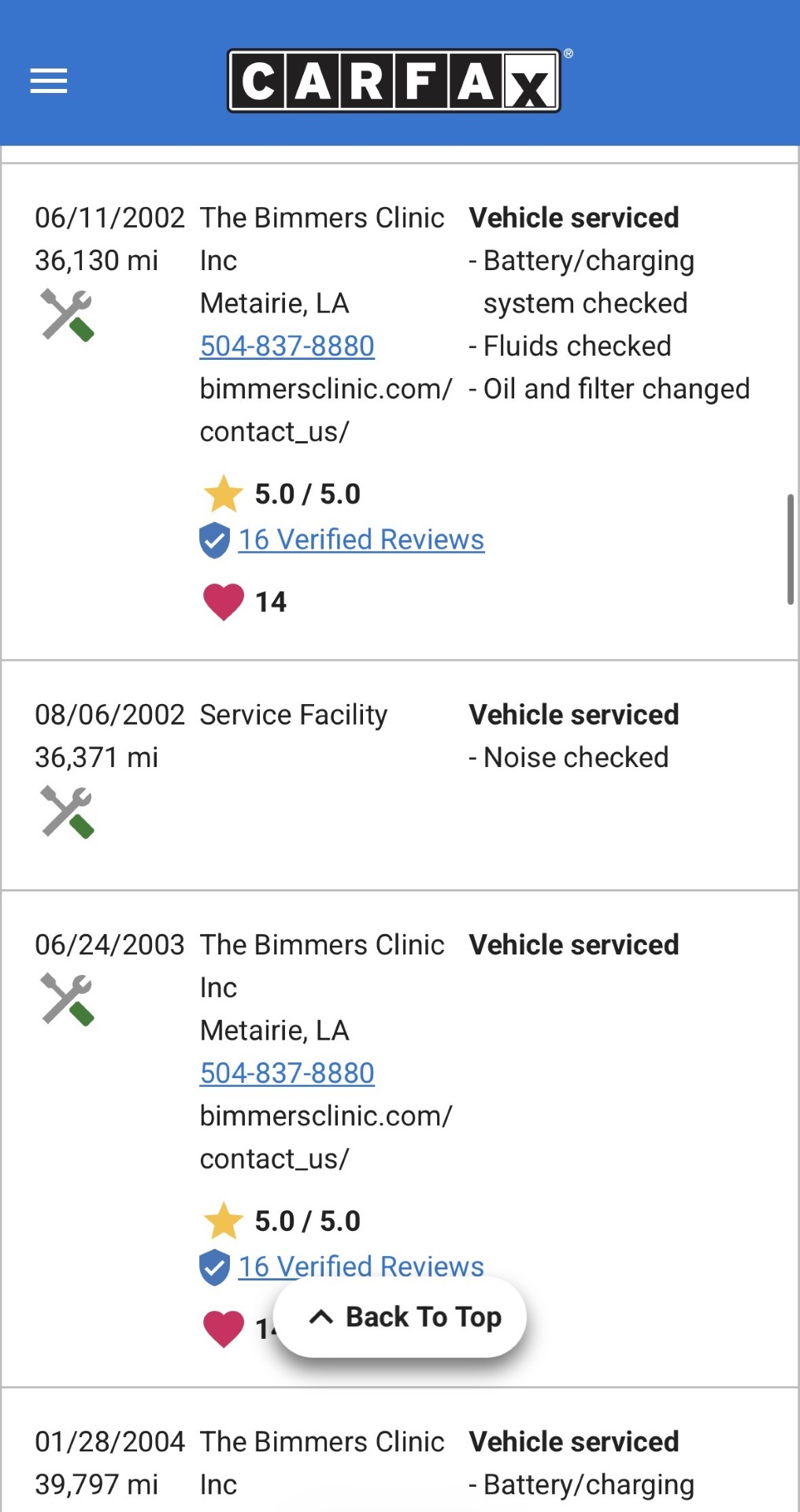The image size is (800, 1512).
Task: Click the 08/06/2002 Service Facility entry
Action: coord(293,715)
